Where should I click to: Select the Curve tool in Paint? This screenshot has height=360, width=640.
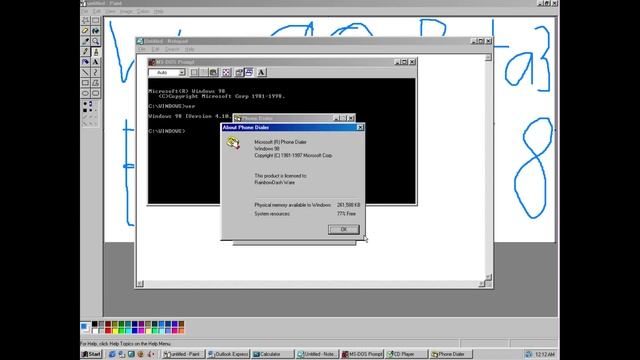[96, 72]
